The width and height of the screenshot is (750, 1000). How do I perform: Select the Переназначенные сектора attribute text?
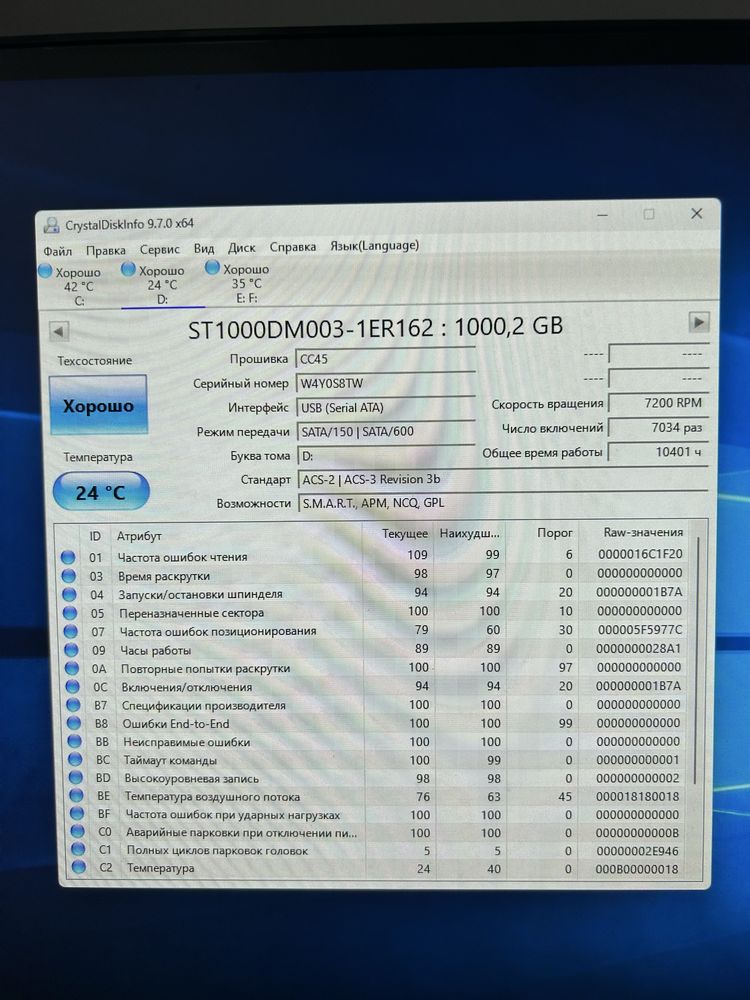(191, 613)
